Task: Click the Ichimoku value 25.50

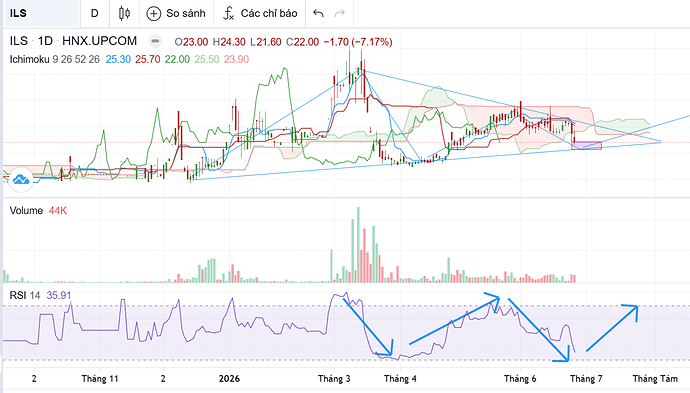Action: coord(206,59)
